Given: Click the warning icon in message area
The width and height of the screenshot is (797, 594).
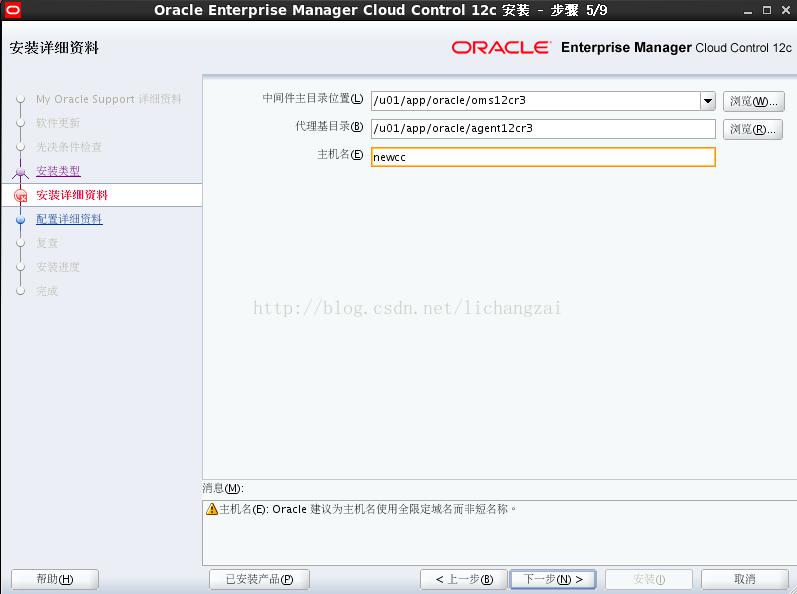Looking at the screenshot, I should click(212, 509).
